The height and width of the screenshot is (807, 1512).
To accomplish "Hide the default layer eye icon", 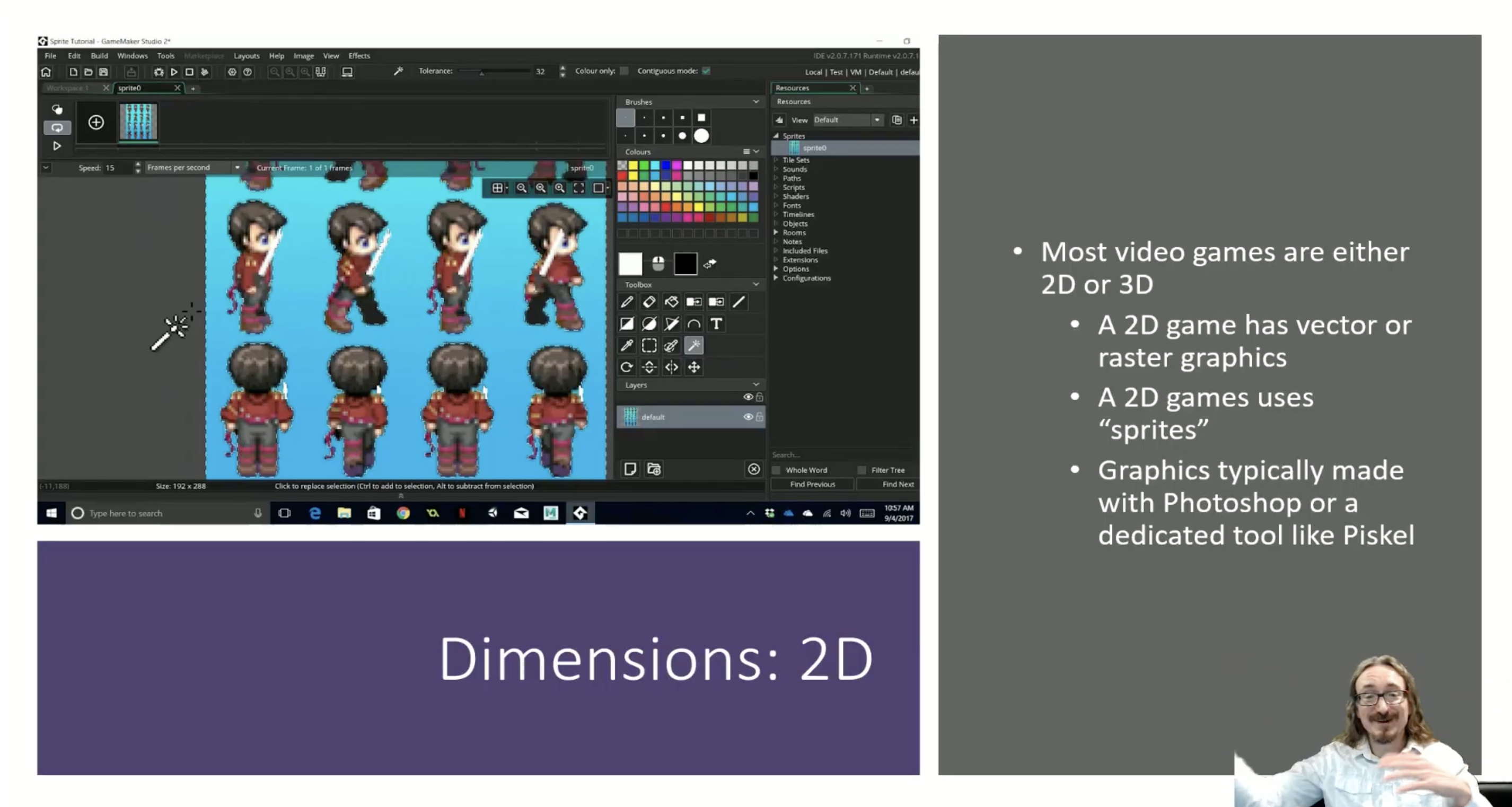I will tap(748, 417).
